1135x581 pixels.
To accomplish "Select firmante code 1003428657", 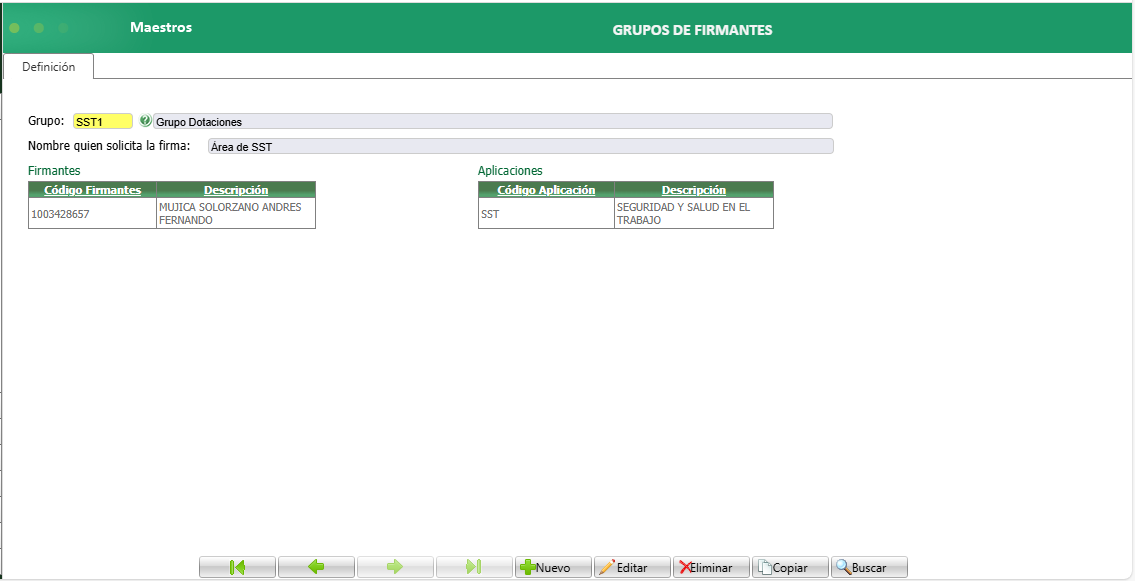I will [93, 213].
